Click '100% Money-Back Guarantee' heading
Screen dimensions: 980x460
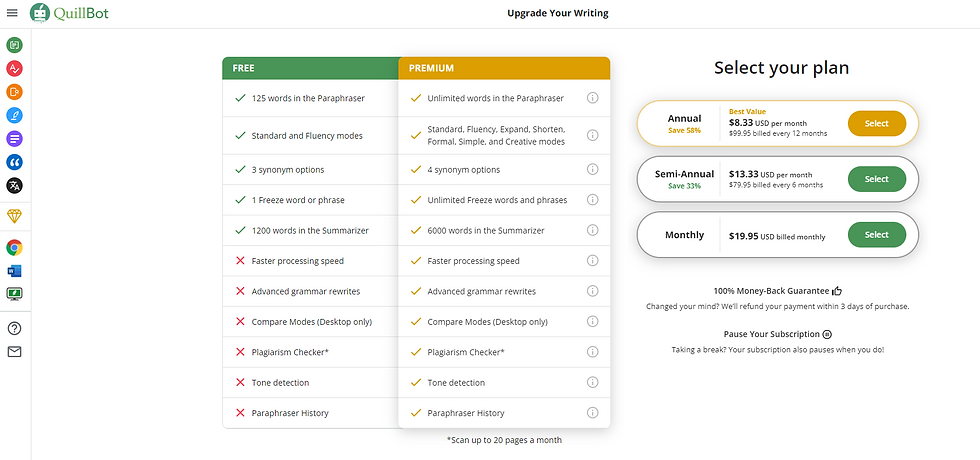coord(771,291)
